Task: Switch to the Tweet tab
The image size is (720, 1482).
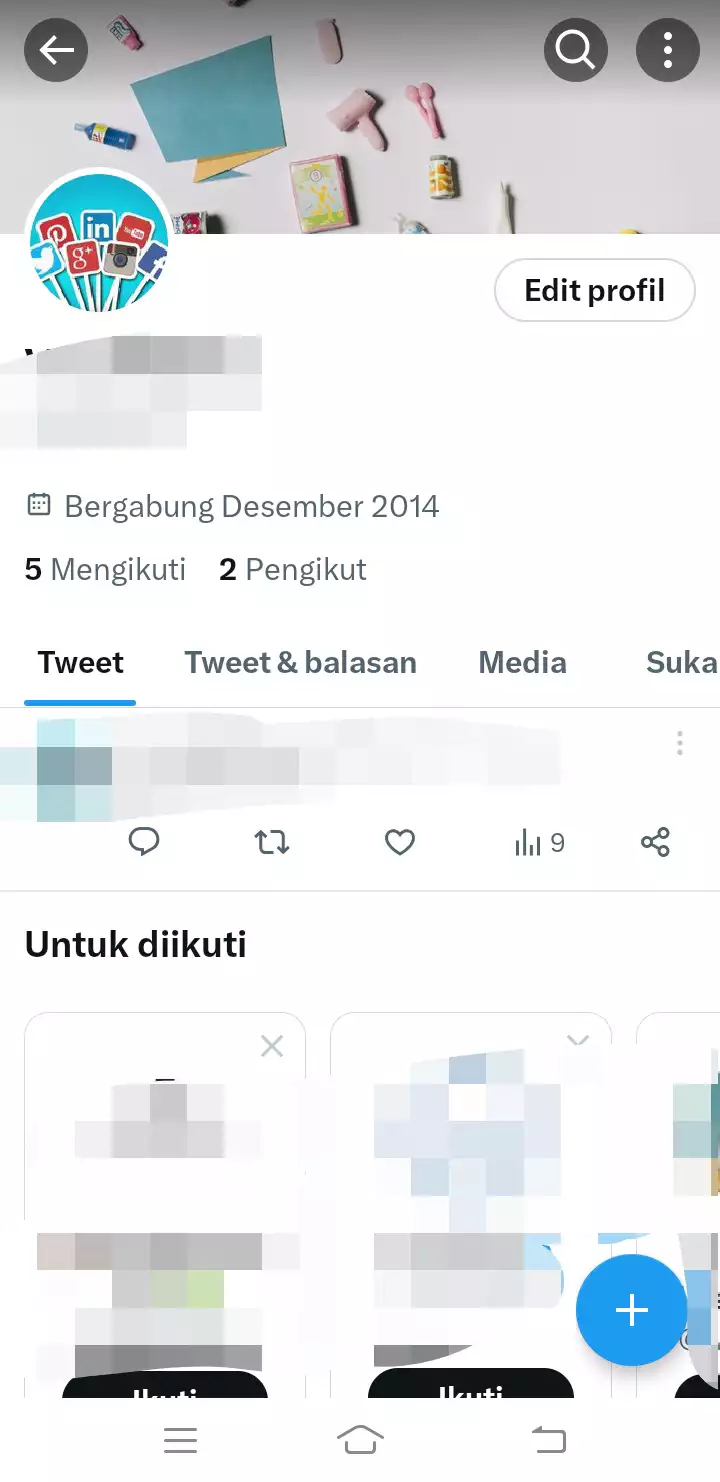Action: tap(81, 662)
